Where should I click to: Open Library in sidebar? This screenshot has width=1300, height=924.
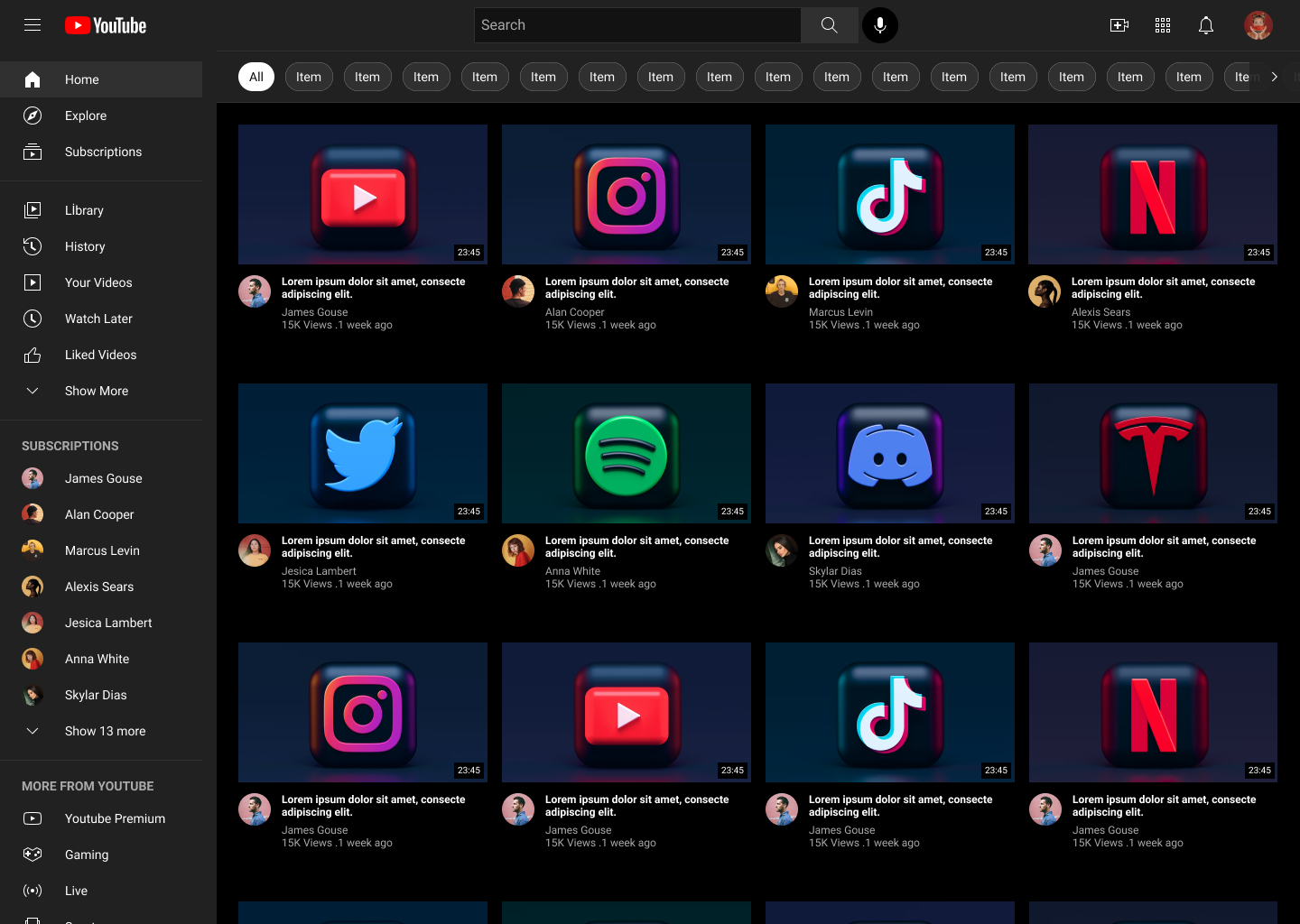coord(101,210)
